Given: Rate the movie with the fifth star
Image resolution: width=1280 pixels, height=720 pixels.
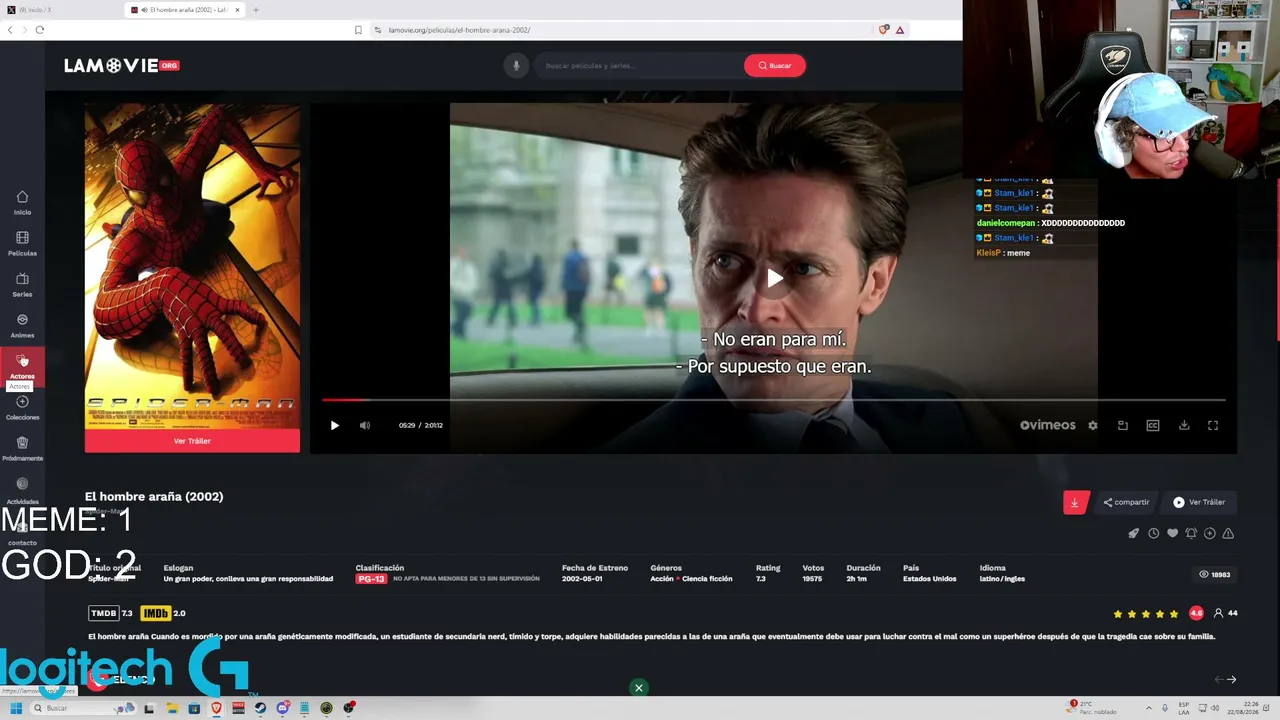Looking at the screenshot, I should pos(1174,614).
